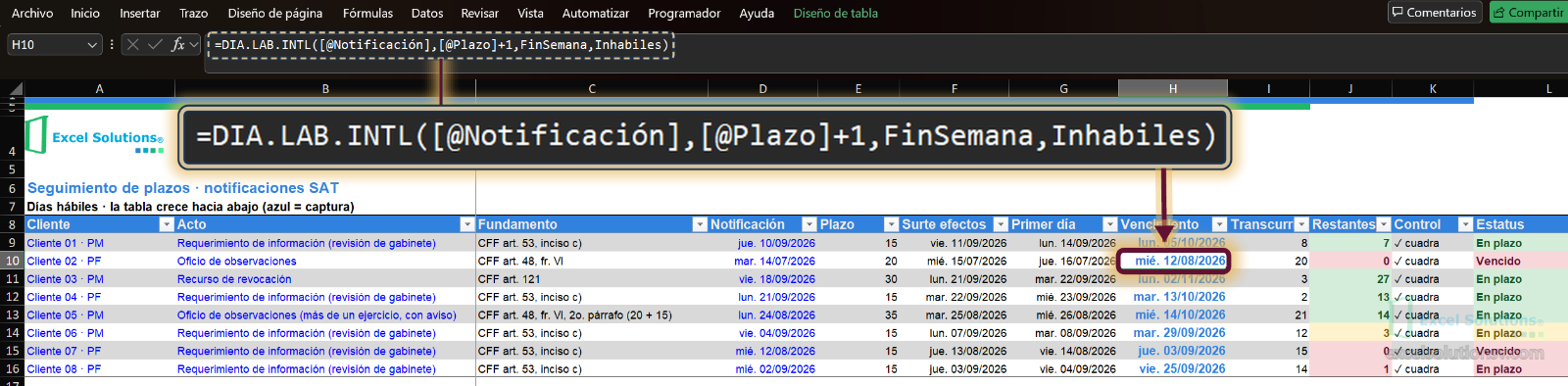Screen dimensions: 1568x386
Task: Open the Diseño de página tab
Action: [x=275, y=13]
